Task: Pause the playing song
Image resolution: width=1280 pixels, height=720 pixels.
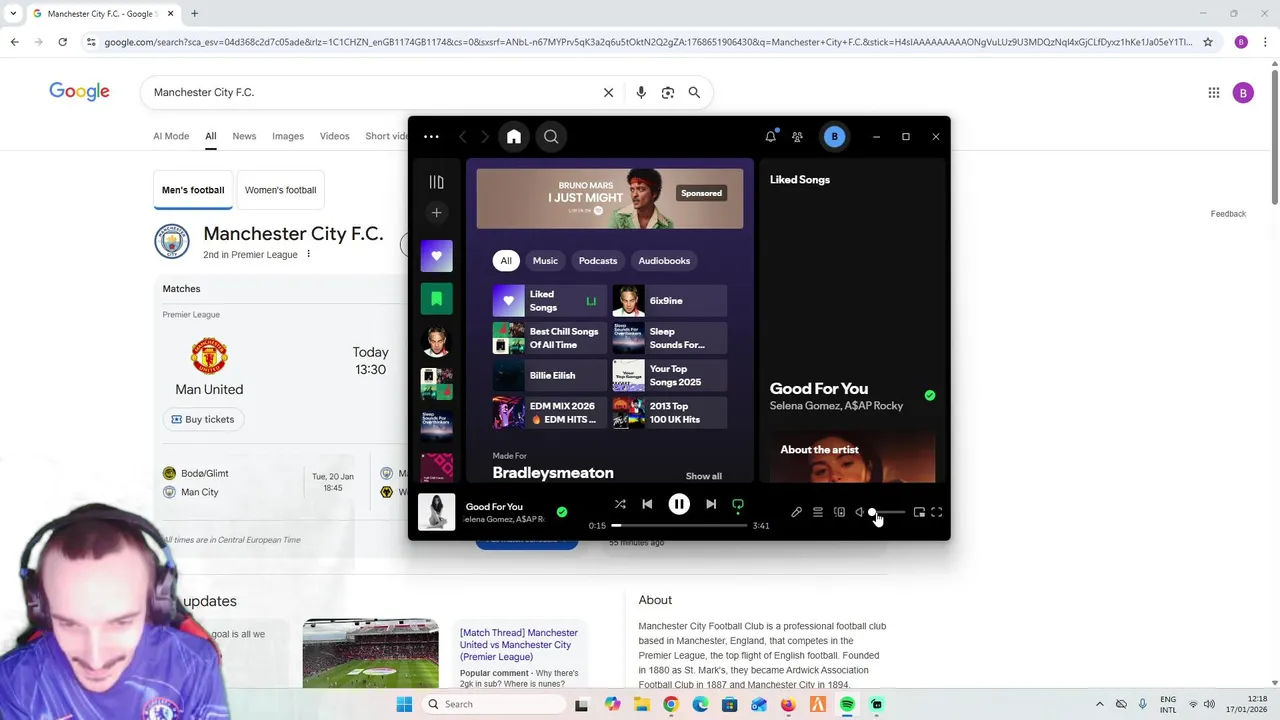Action: tap(679, 504)
